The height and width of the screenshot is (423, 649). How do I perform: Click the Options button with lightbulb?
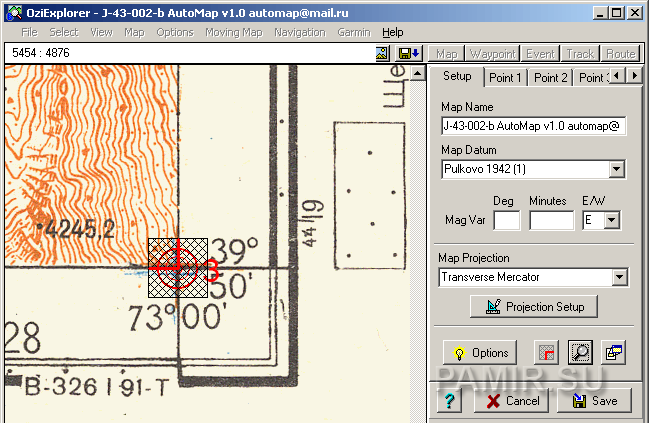click(480, 353)
